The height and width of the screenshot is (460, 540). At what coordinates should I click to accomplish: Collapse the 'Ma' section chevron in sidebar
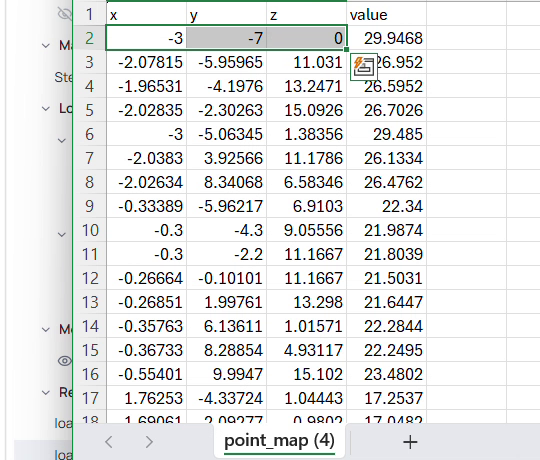click(45, 45)
